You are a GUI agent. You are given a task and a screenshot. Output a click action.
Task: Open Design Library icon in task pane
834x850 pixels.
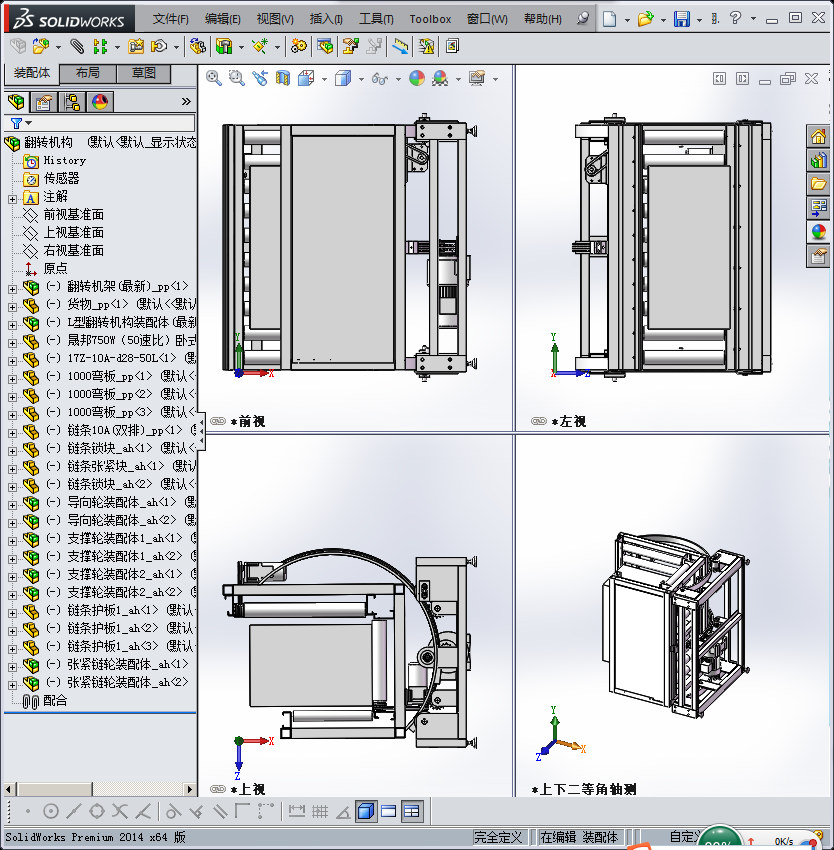point(818,160)
